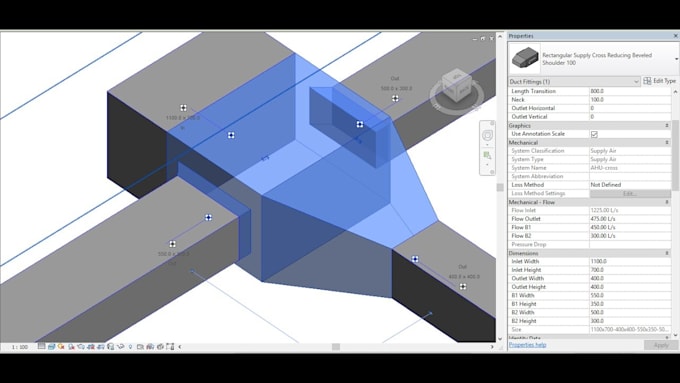The height and width of the screenshot is (383, 680).
Task: Toggle the Shadows icon in view bar
Action: (71, 347)
